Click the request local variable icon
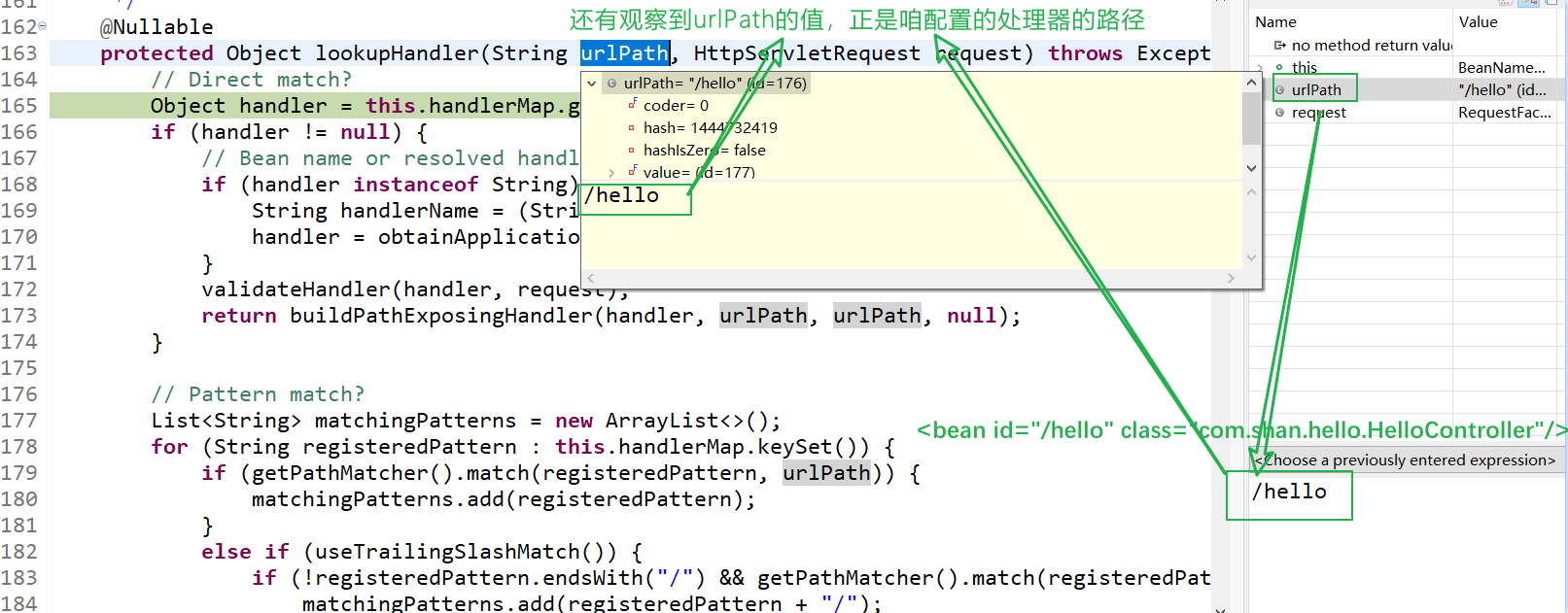The height and width of the screenshot is (613, 1568). pos(1279,113)
